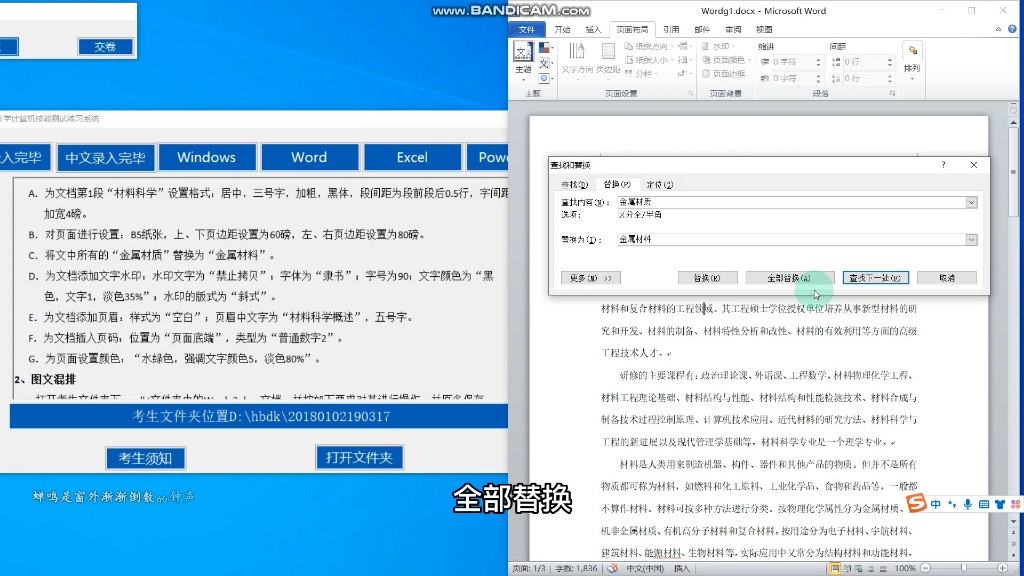Viewport: 1024px width, 576px height.
Task: Click the Arrange (排列) ribbon icon
Action: (912, 52)
